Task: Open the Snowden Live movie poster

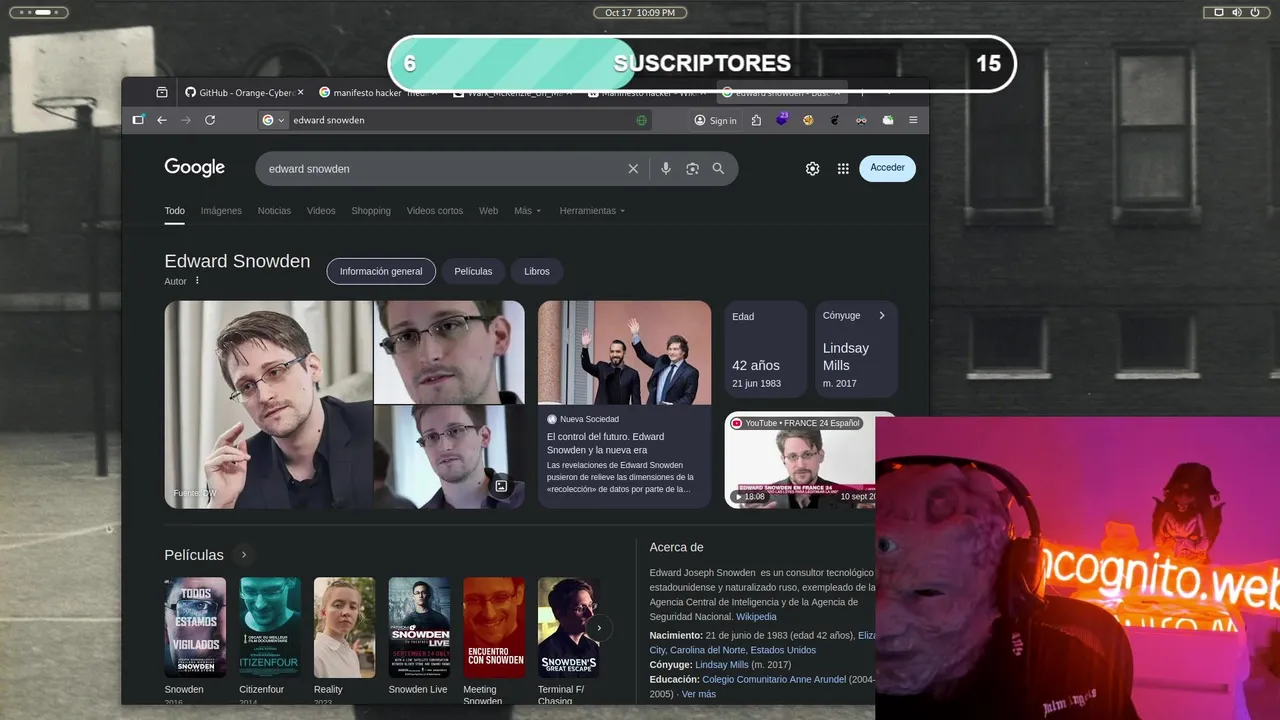Action: [419, 628]
